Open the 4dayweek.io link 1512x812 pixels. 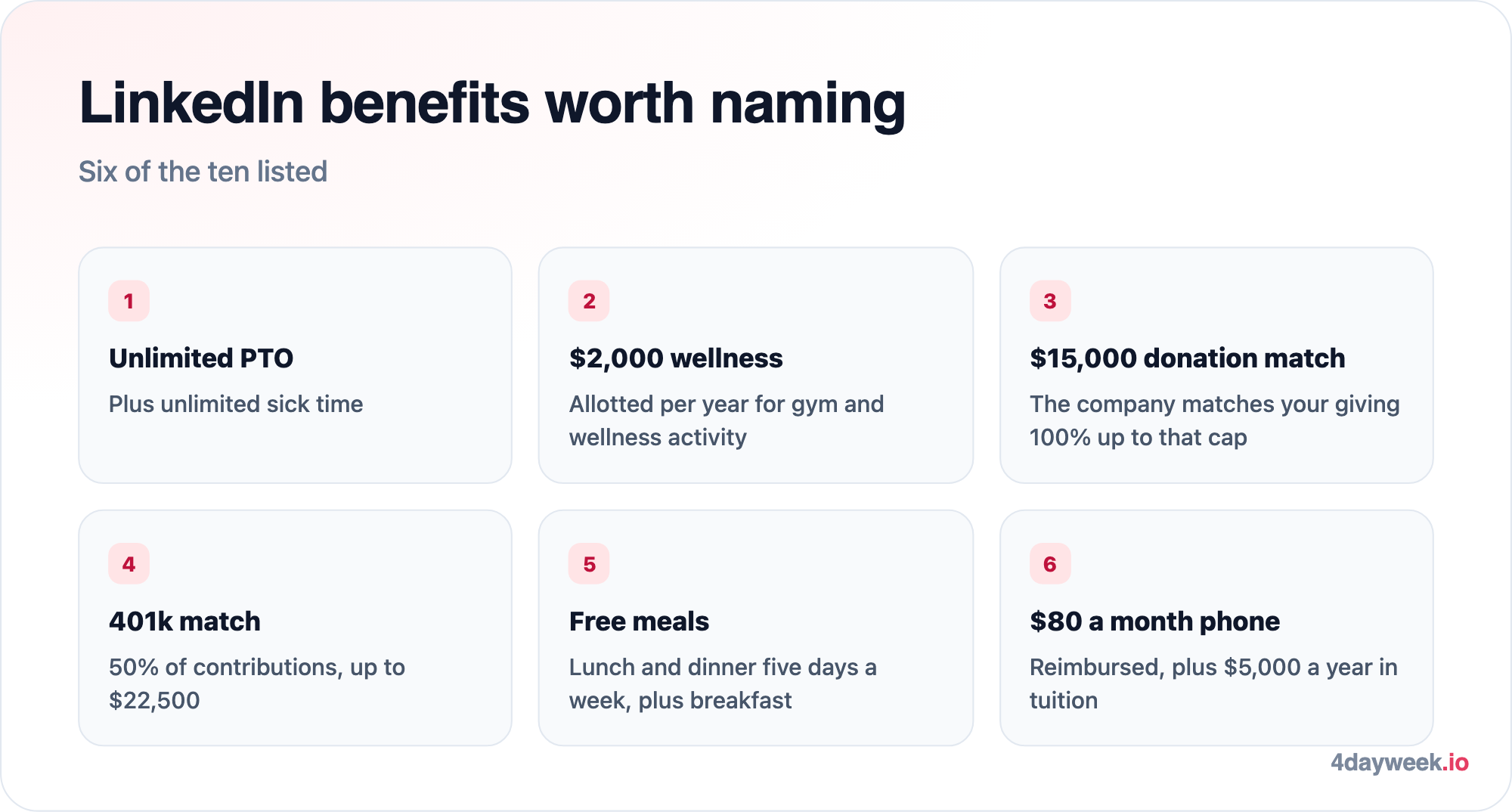1399,762
